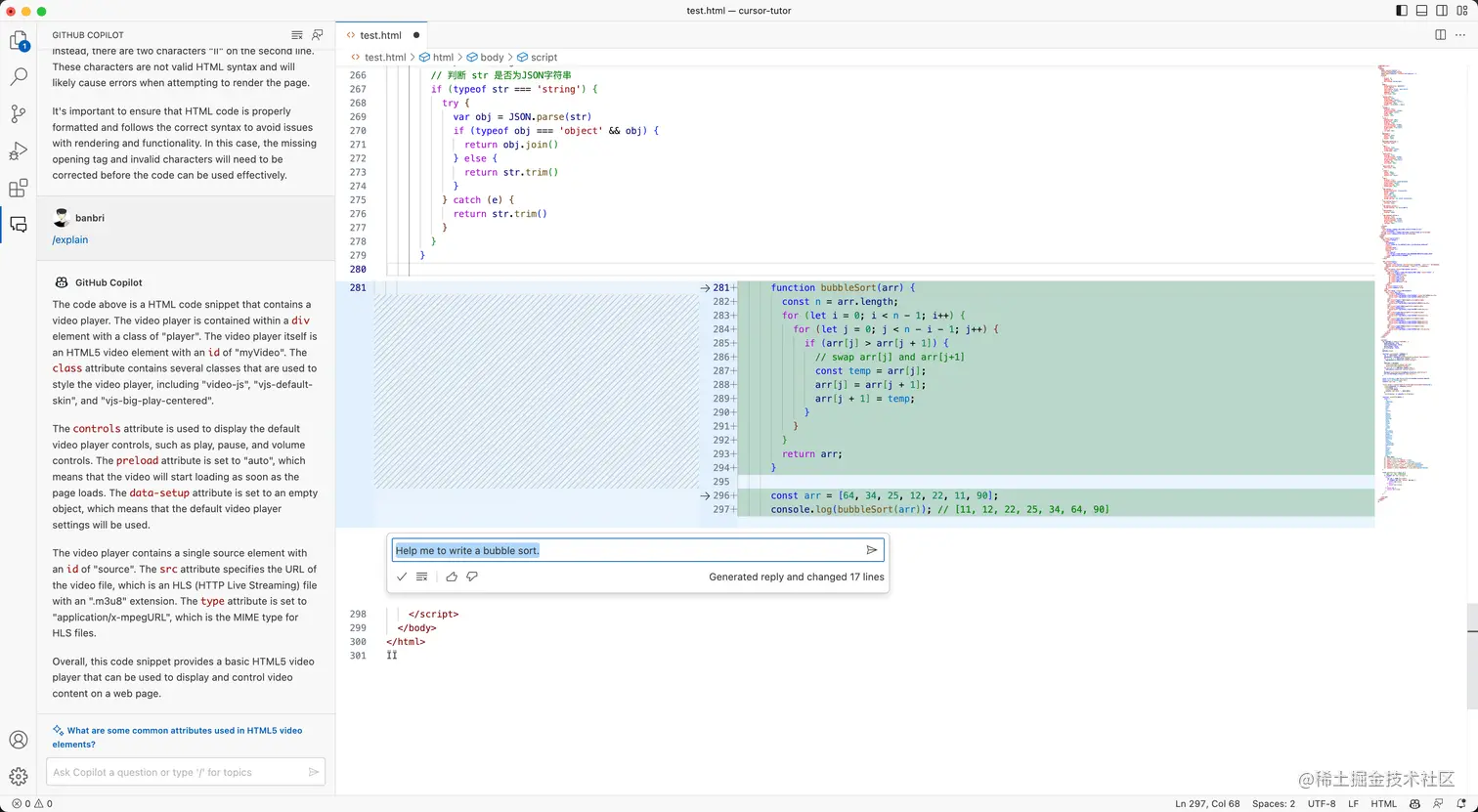Viewport: 1478px width, 812px height.
Task: Click 'Generated reply and changed 17 lines' text
Action: [797, 577]
